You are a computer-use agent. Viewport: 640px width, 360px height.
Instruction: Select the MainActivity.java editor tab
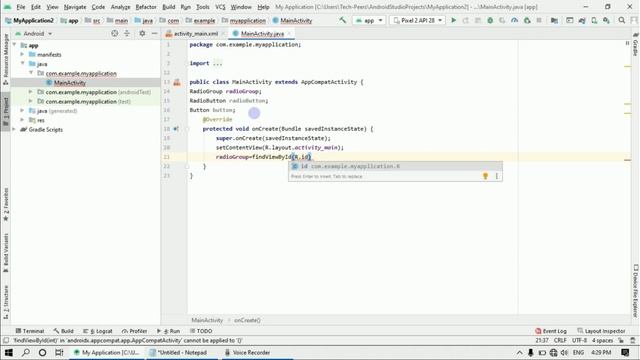262,33
